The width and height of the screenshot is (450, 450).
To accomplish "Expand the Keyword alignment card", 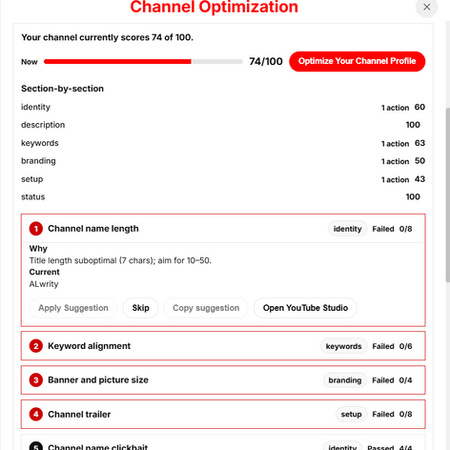I will [223, 346].
